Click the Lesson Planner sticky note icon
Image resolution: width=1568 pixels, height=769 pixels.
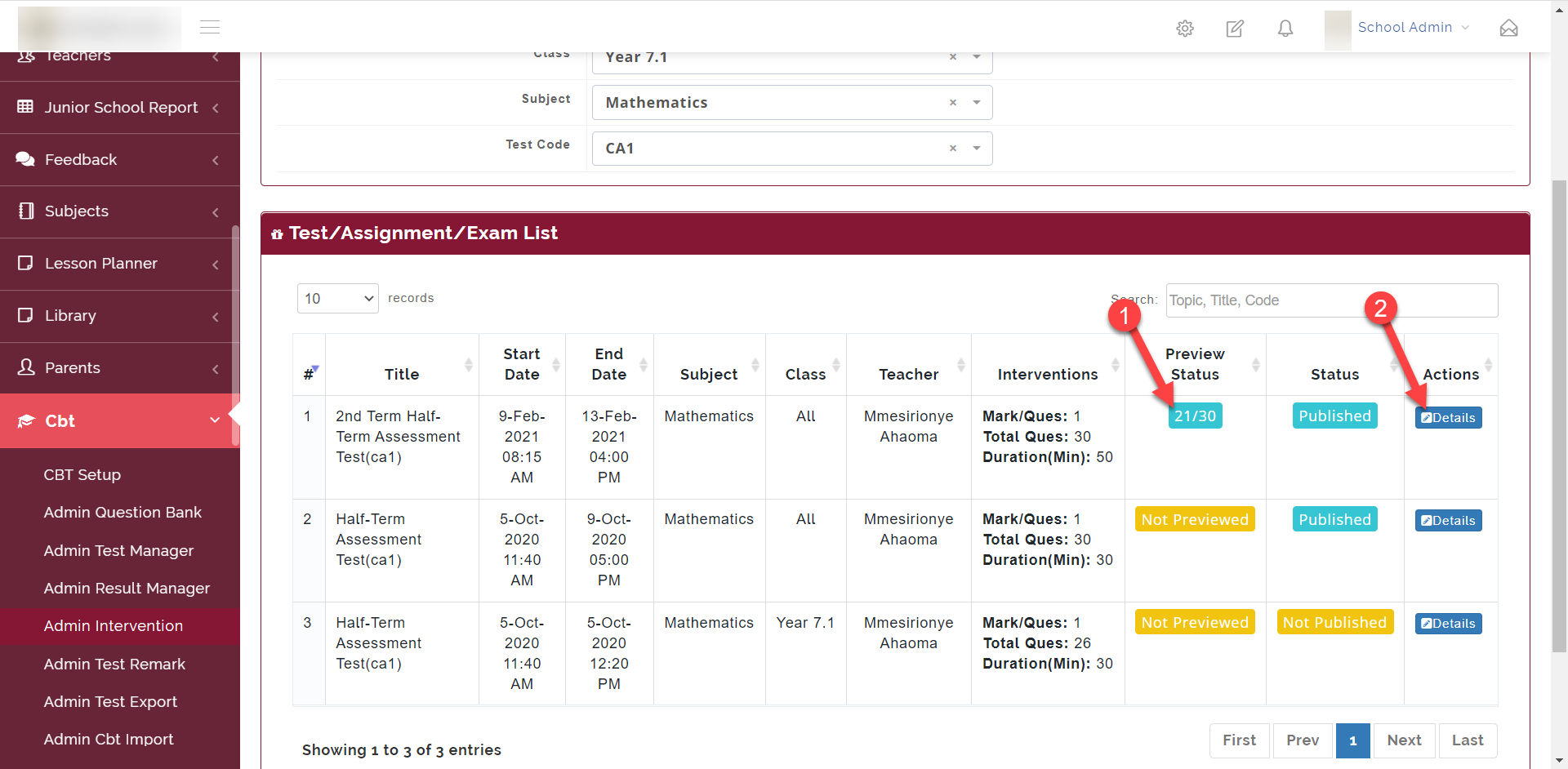pyautogui.click(x=25, y=263)
